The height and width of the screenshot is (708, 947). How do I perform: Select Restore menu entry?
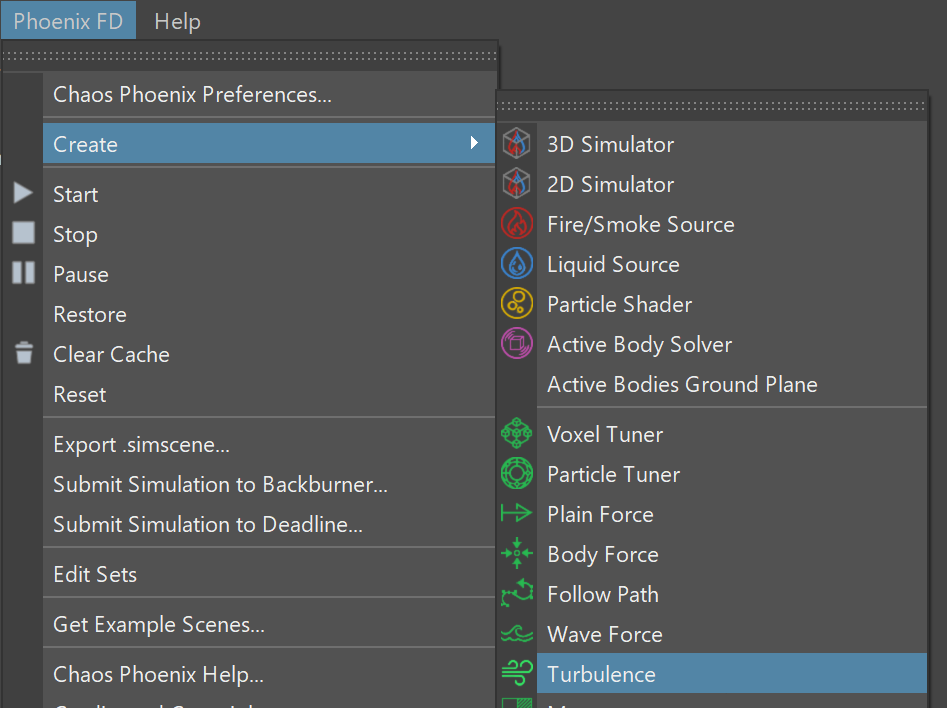pos(269,314)
